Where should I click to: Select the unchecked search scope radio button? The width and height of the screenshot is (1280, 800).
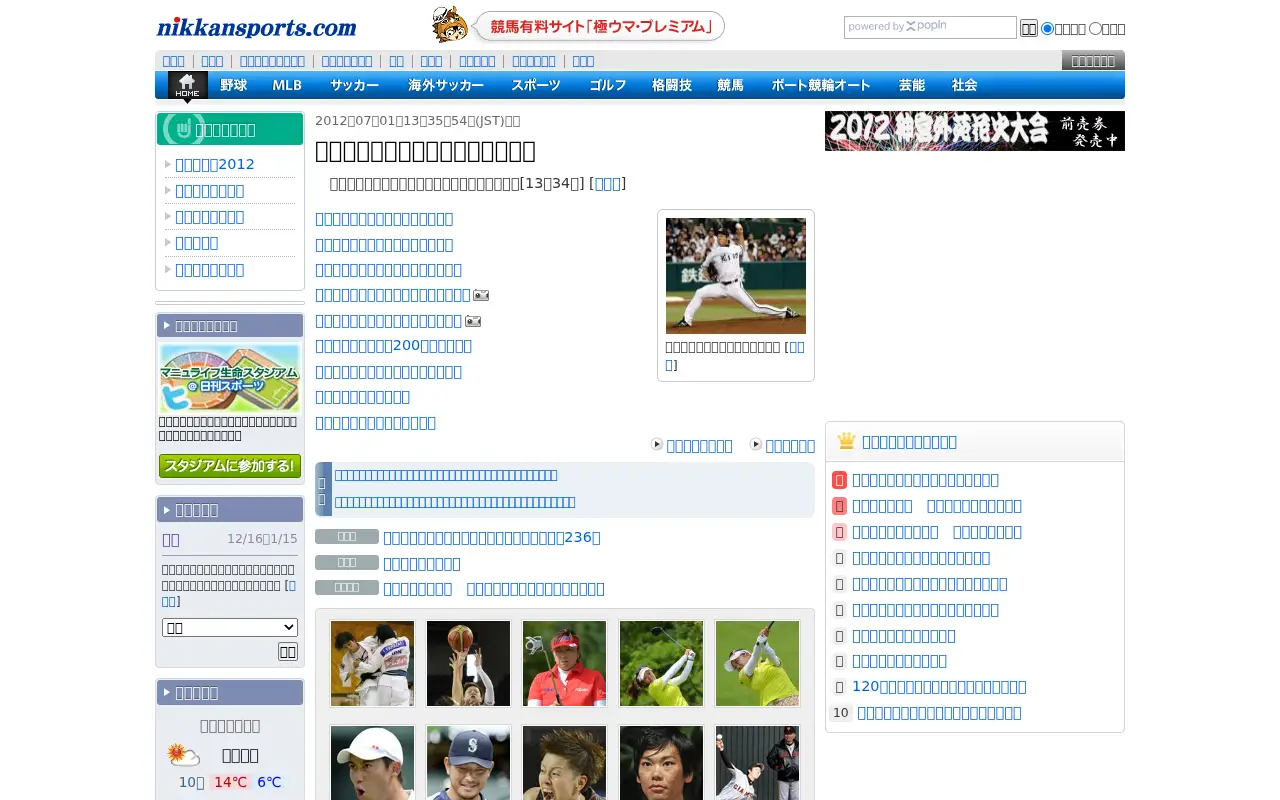(1095, 28)
